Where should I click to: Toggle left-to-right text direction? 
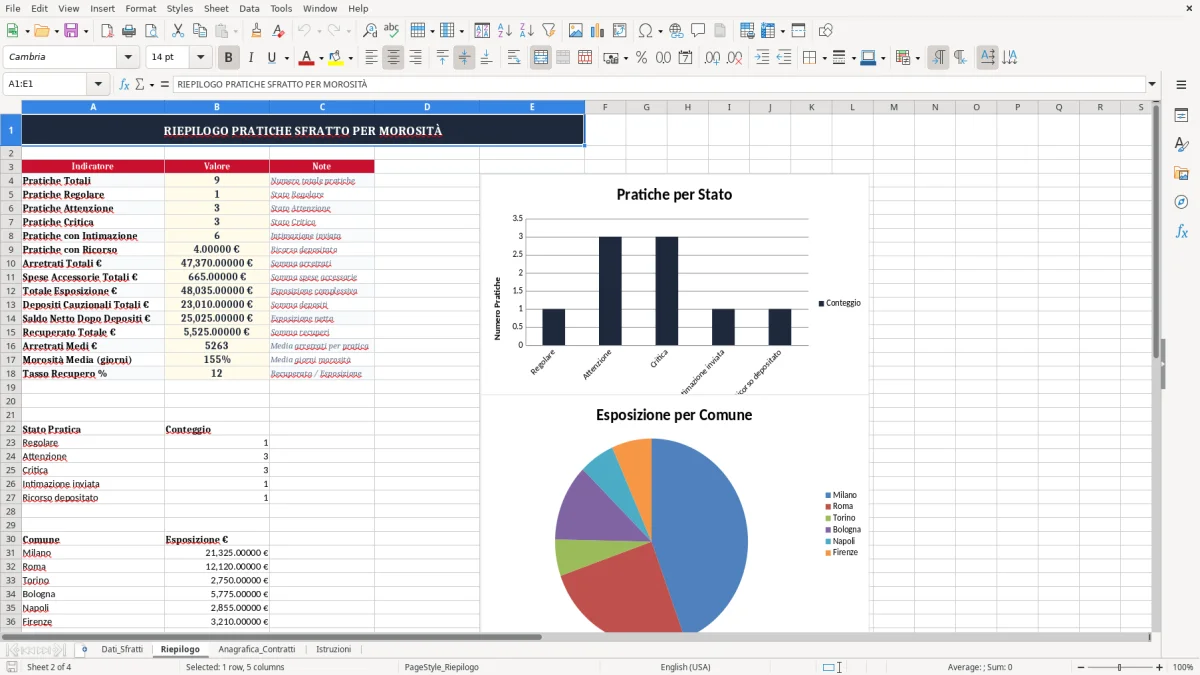click(938, 58)
